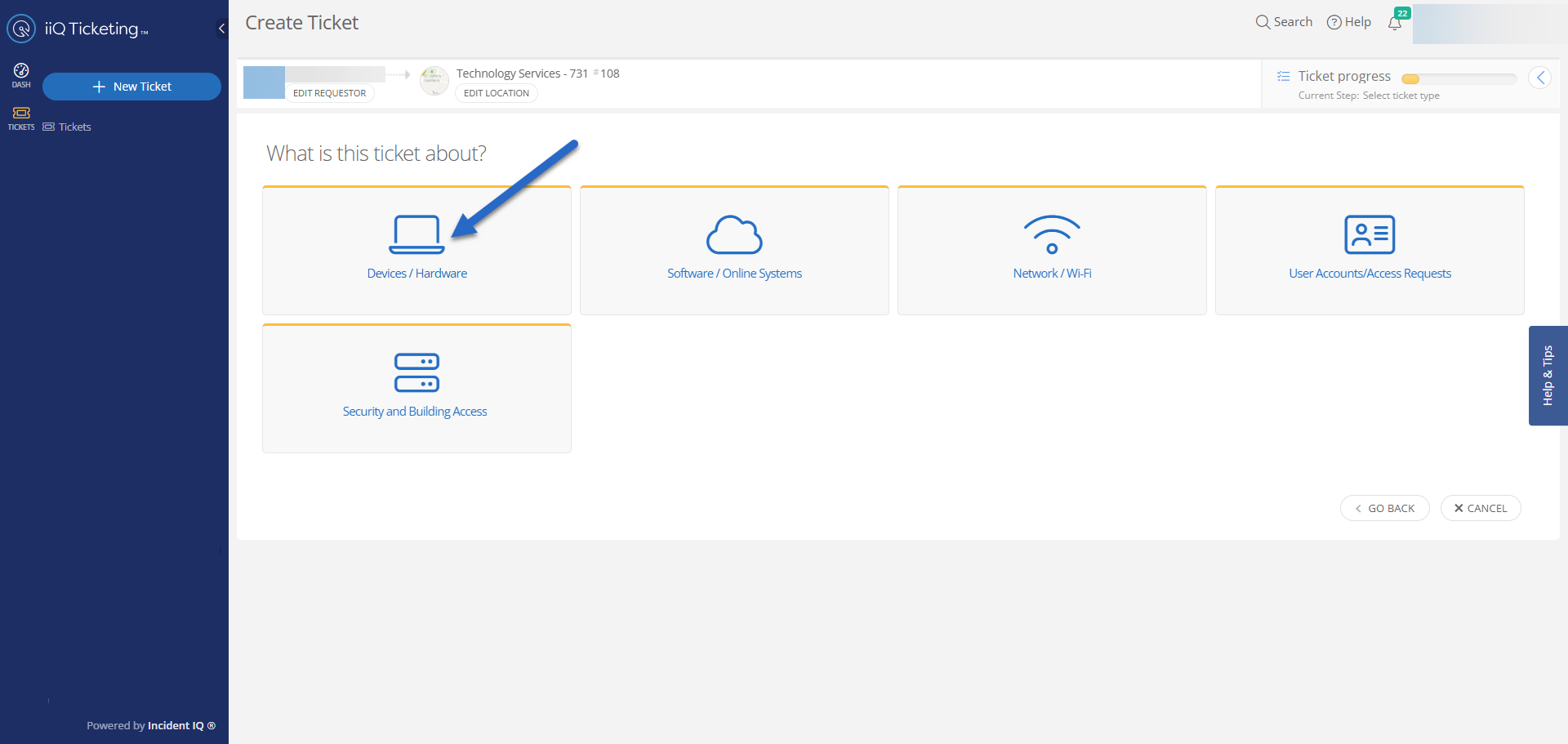The height and width of the screenshot is (744, 1568).
Task: Expand the Help & Tips side tab
Action: coord(1548,376)
